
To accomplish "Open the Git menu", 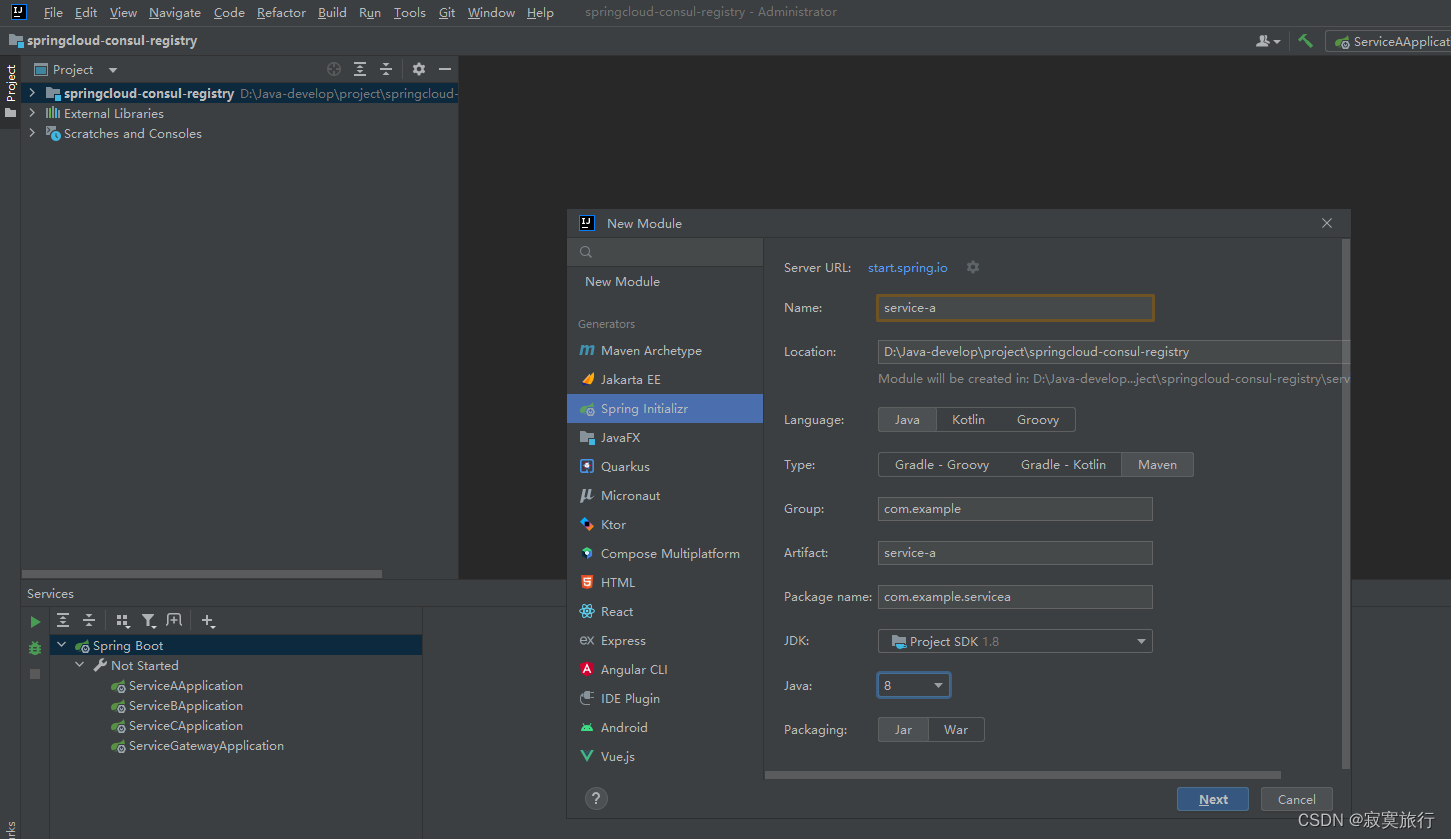I will click(x=447, y=13).
